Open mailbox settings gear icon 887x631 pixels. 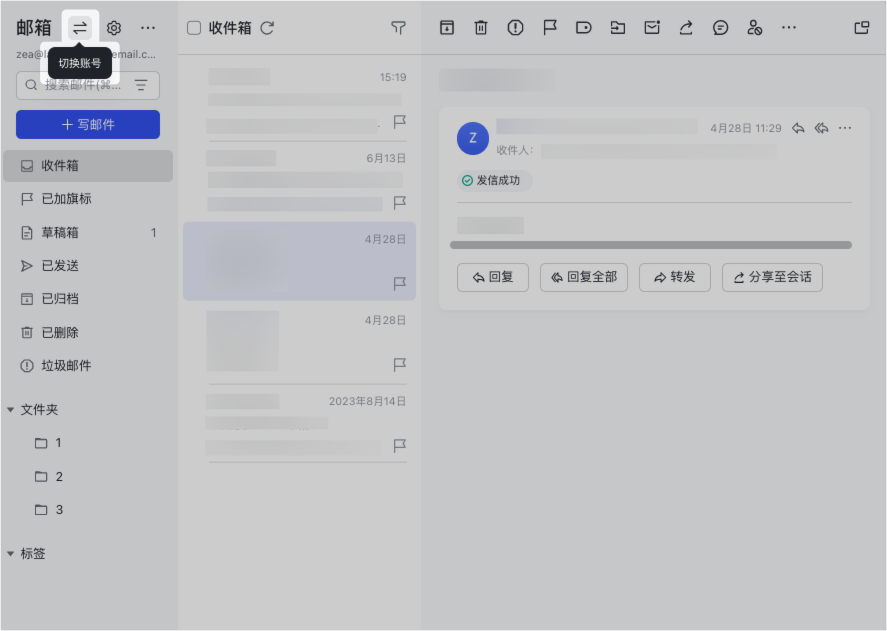[x=114, y=28]
